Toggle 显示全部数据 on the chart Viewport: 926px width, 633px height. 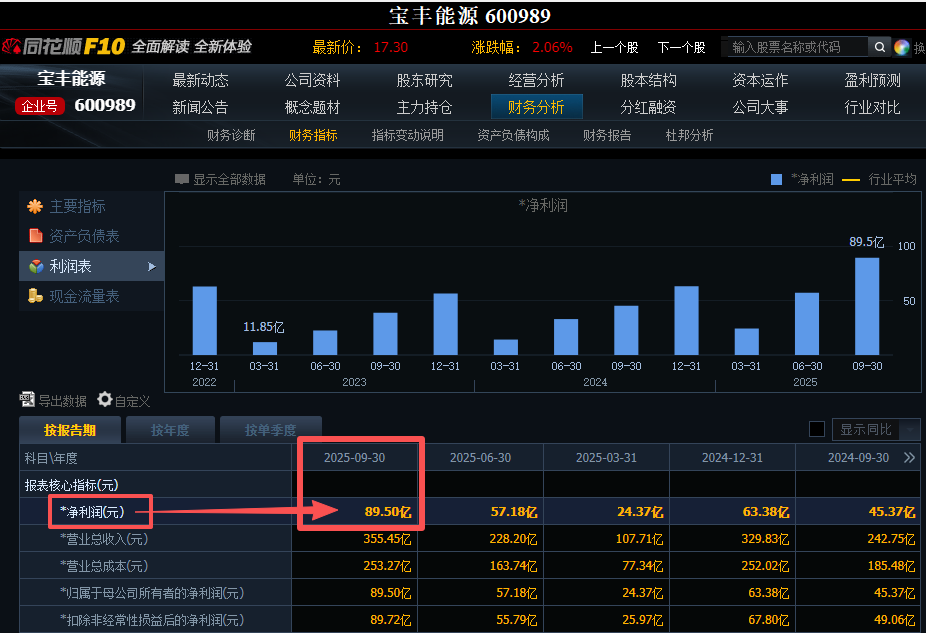pos(220,179)
